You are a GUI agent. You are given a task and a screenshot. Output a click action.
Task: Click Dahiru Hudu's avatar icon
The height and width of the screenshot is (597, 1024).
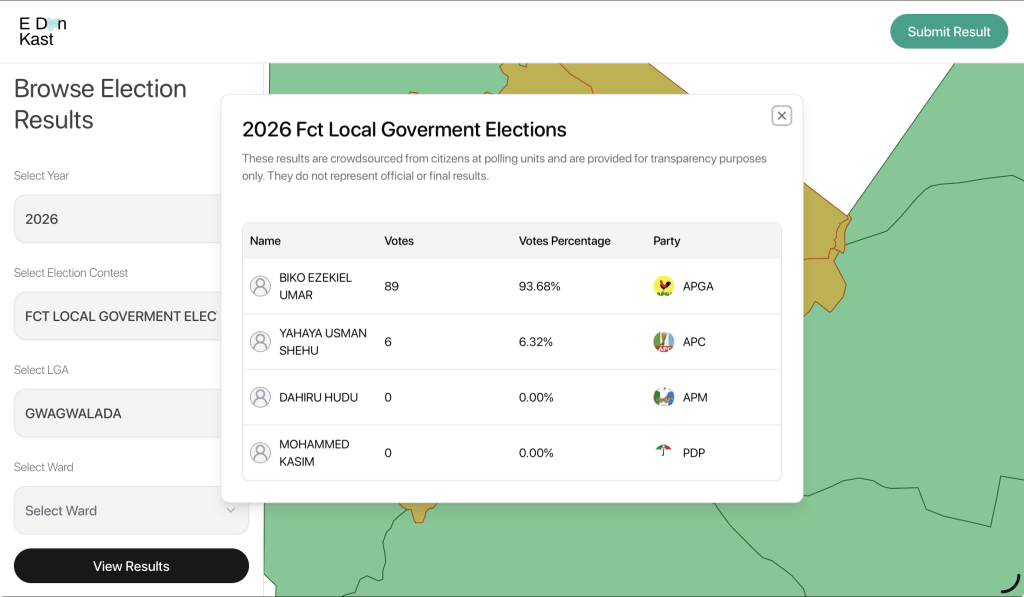click(260, 397)
